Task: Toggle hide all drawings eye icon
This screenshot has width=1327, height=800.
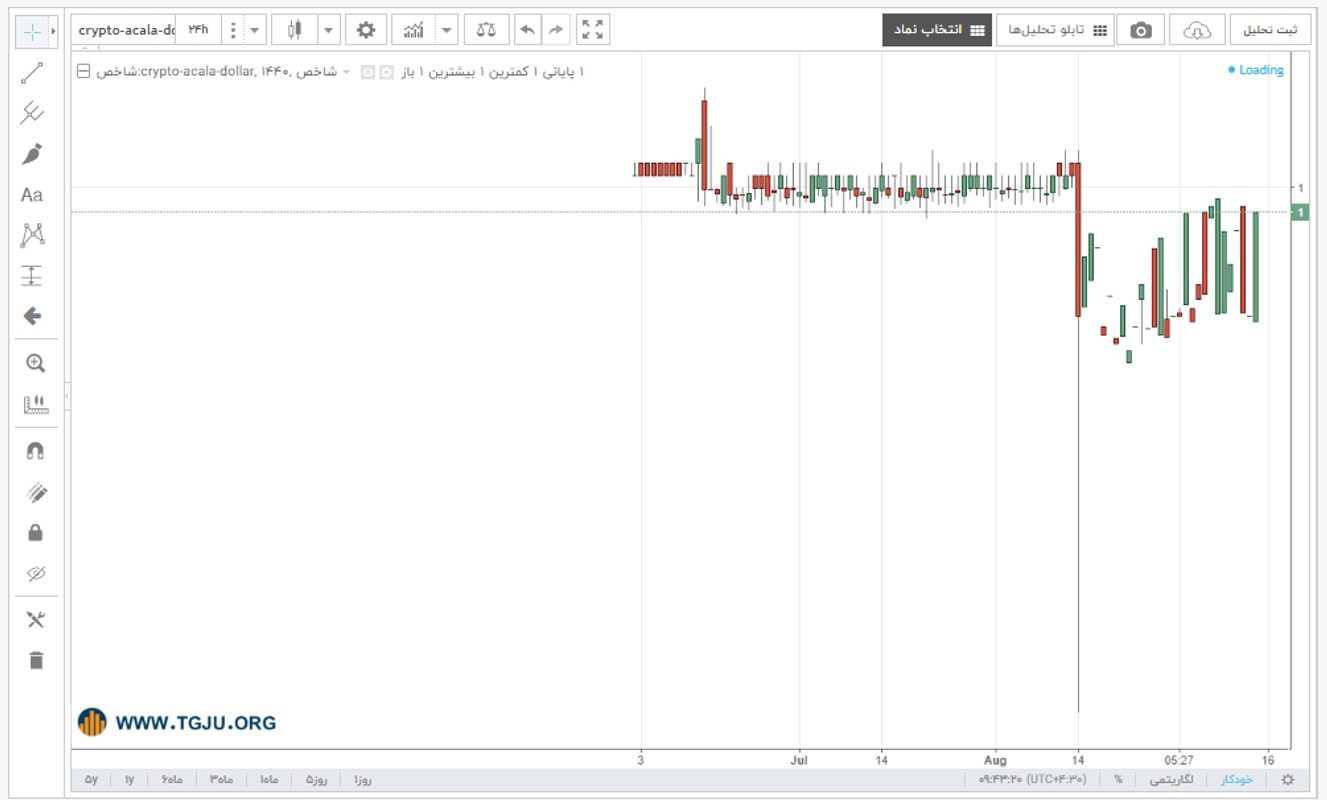Action: tap(36, 574)
